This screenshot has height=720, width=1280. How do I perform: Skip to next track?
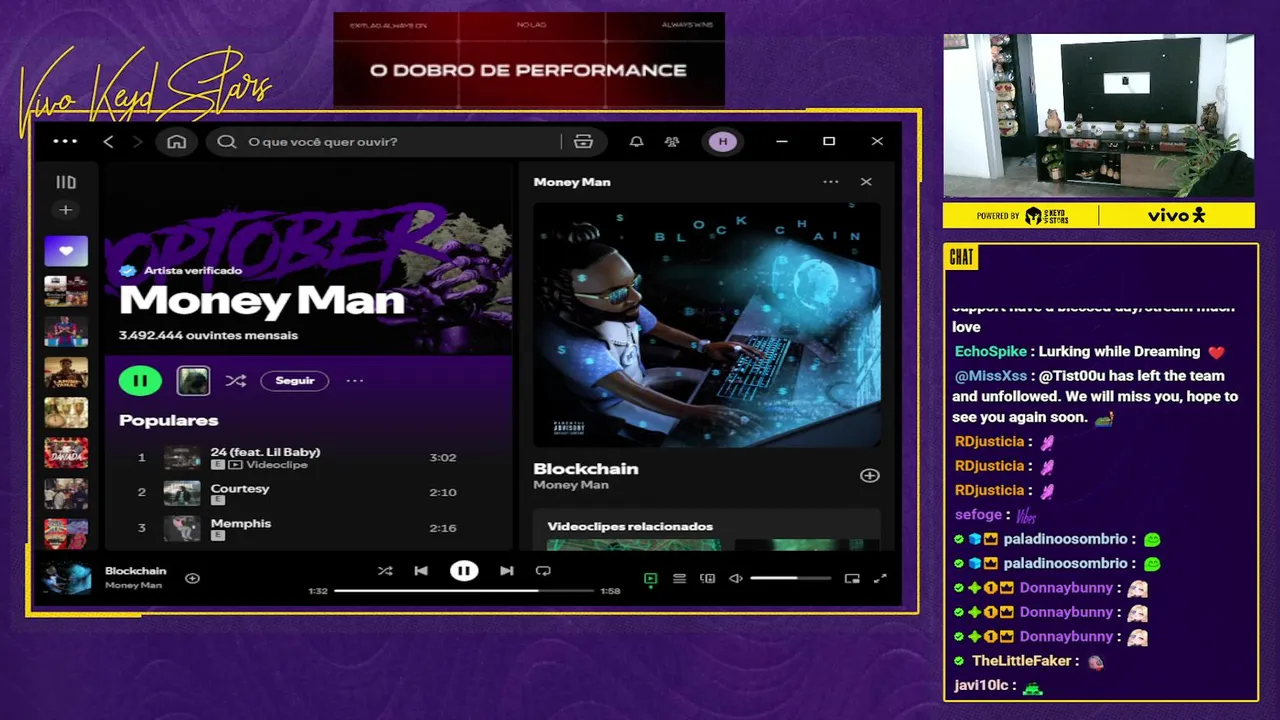tap(507, 571)
